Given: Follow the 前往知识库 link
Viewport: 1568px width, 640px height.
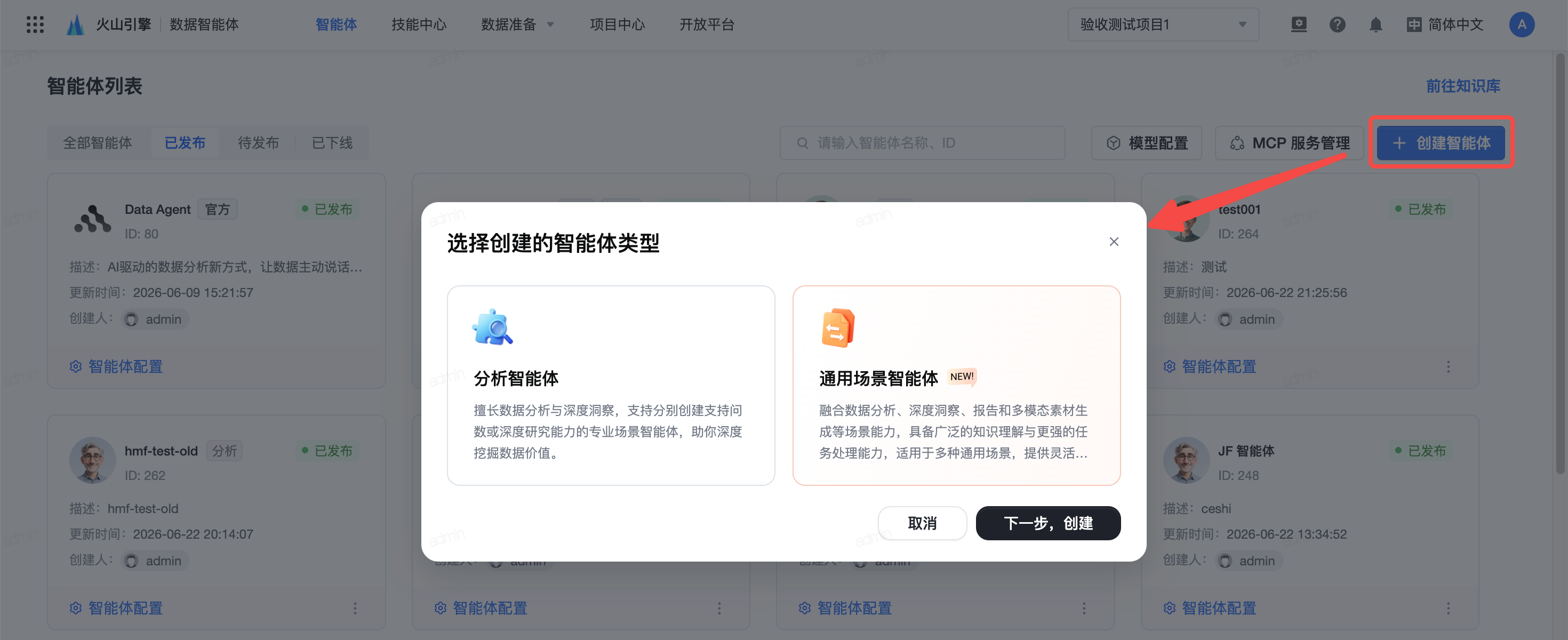Looking at the screenshot, I should (x=1463, y=86).
